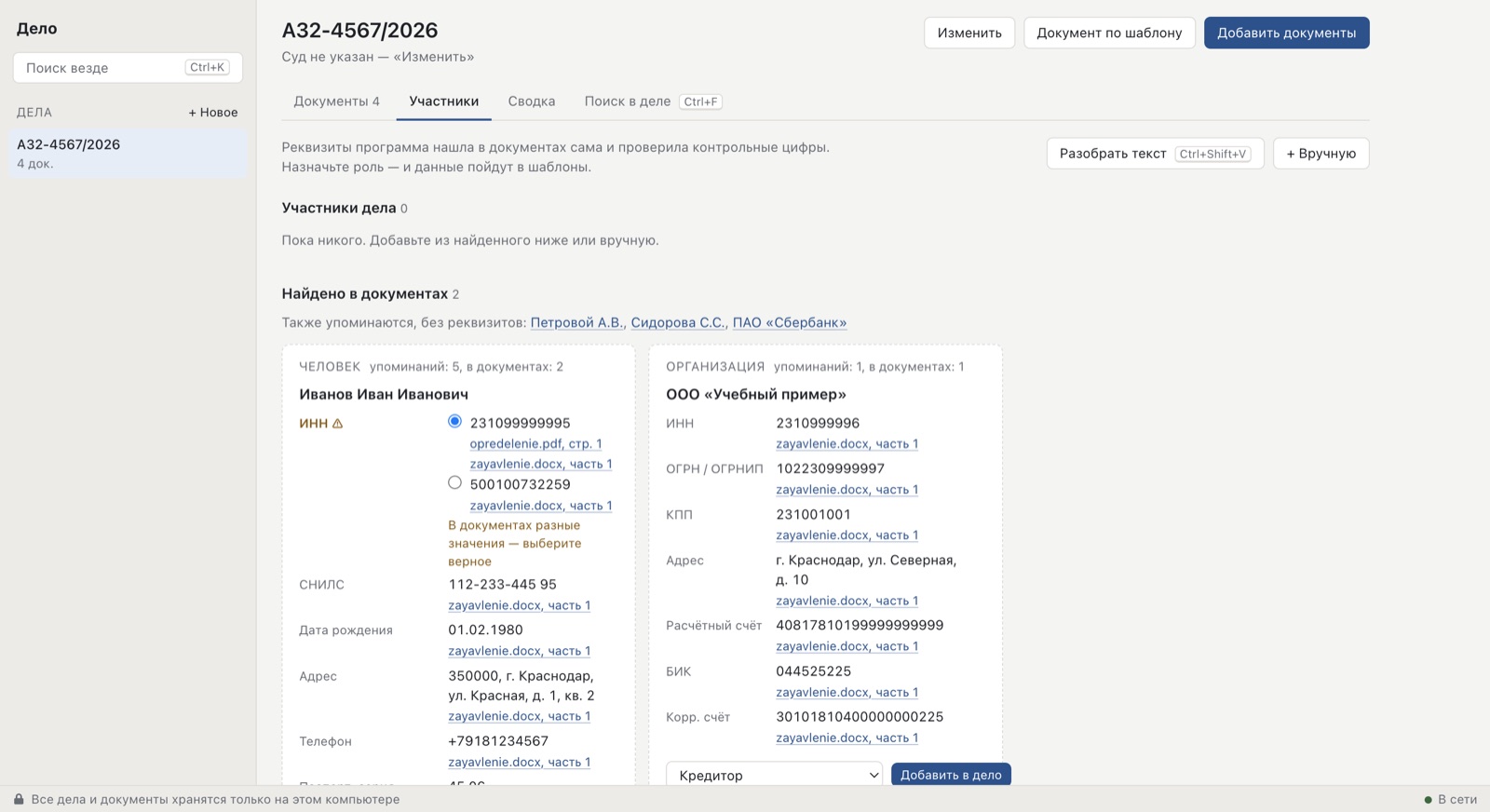Screen dimensions: 1490x812
Task: Click the Добавить документы button
Action: coord(1286,33)
